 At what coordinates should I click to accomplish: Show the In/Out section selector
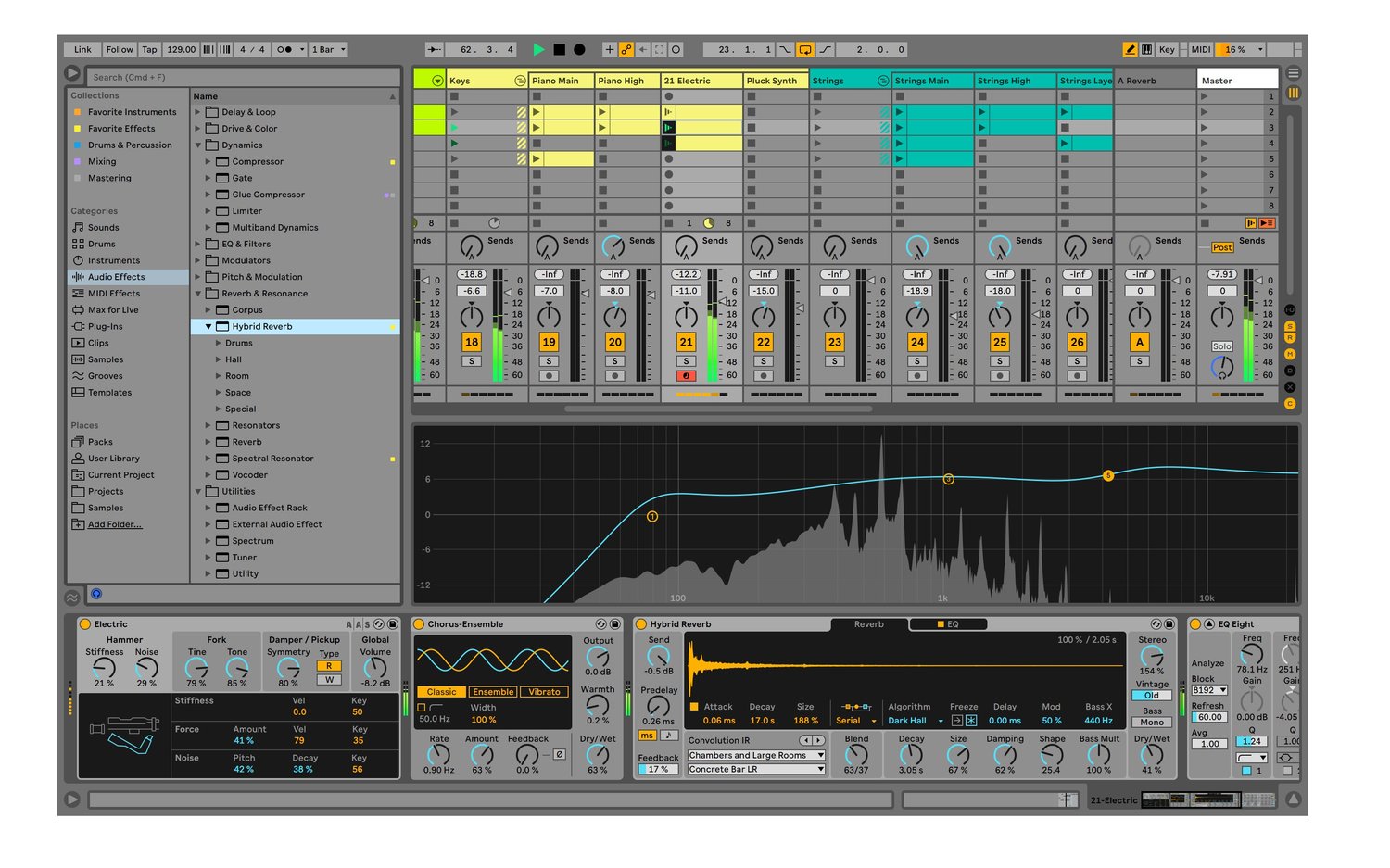point(1290,309)
